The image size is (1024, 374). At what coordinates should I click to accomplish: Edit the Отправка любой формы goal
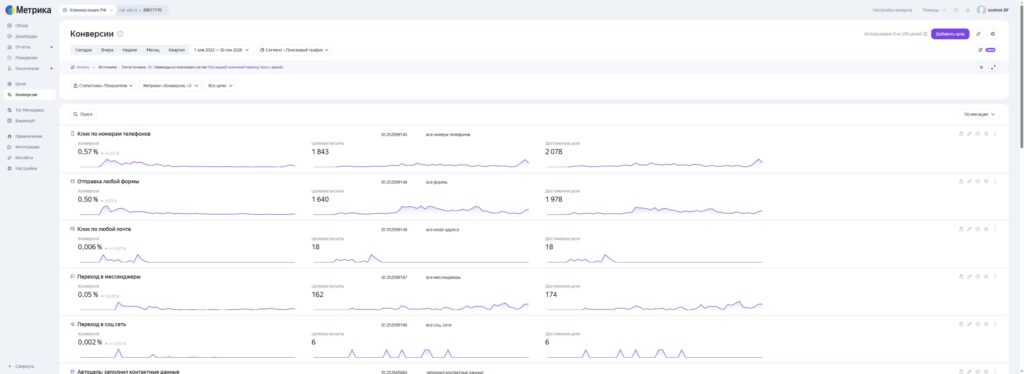969,181
